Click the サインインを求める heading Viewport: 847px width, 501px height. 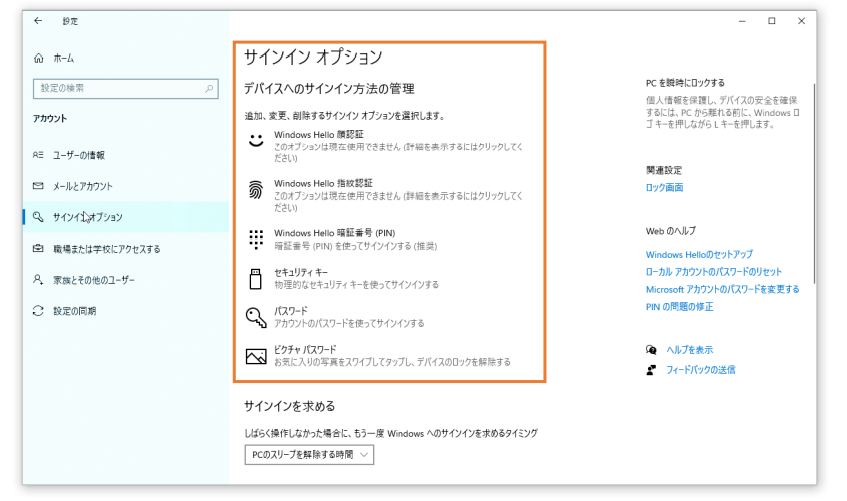click(x=290, y=406)
